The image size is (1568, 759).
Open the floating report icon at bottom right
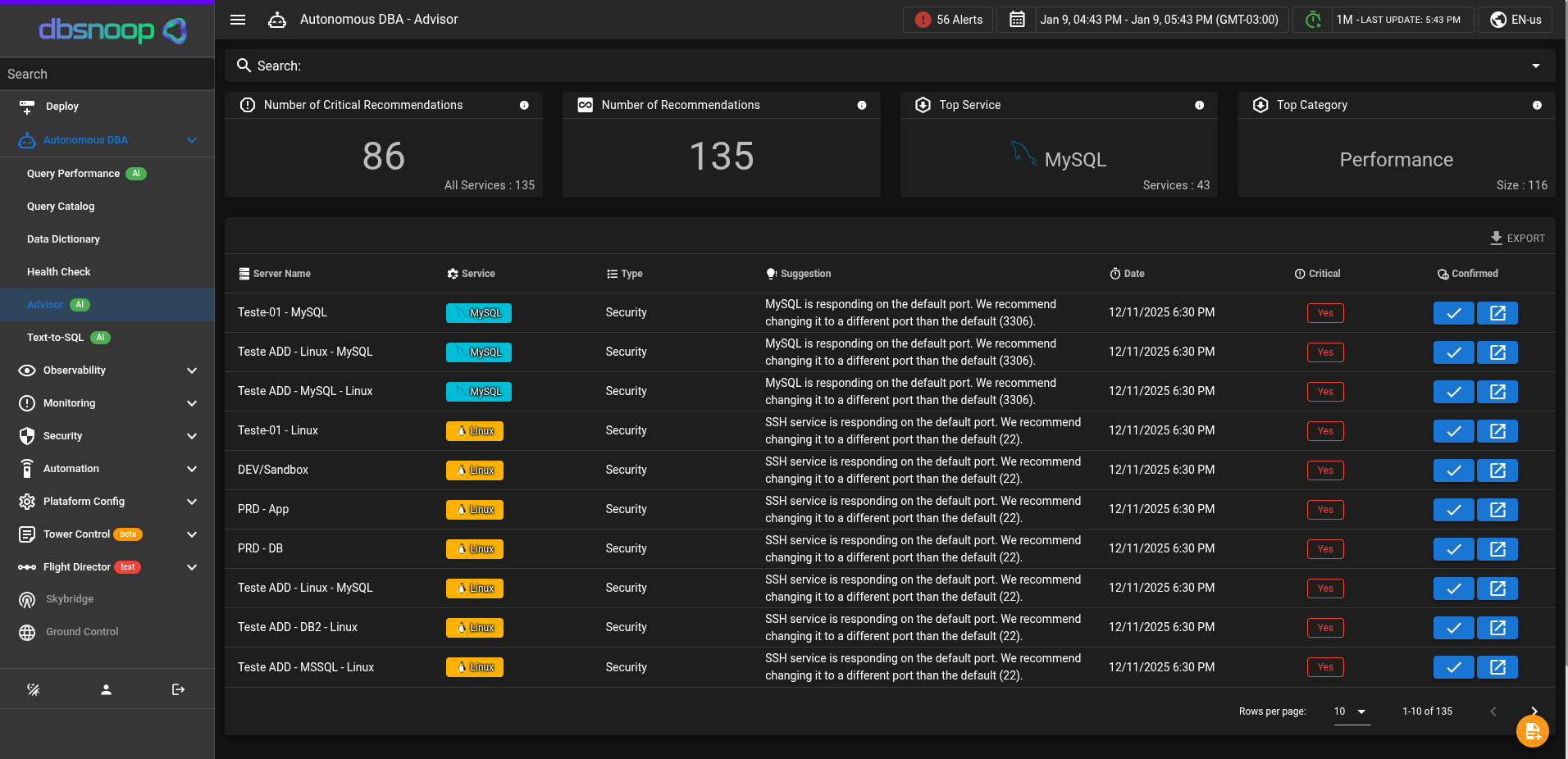click(x=1532, y=730)
